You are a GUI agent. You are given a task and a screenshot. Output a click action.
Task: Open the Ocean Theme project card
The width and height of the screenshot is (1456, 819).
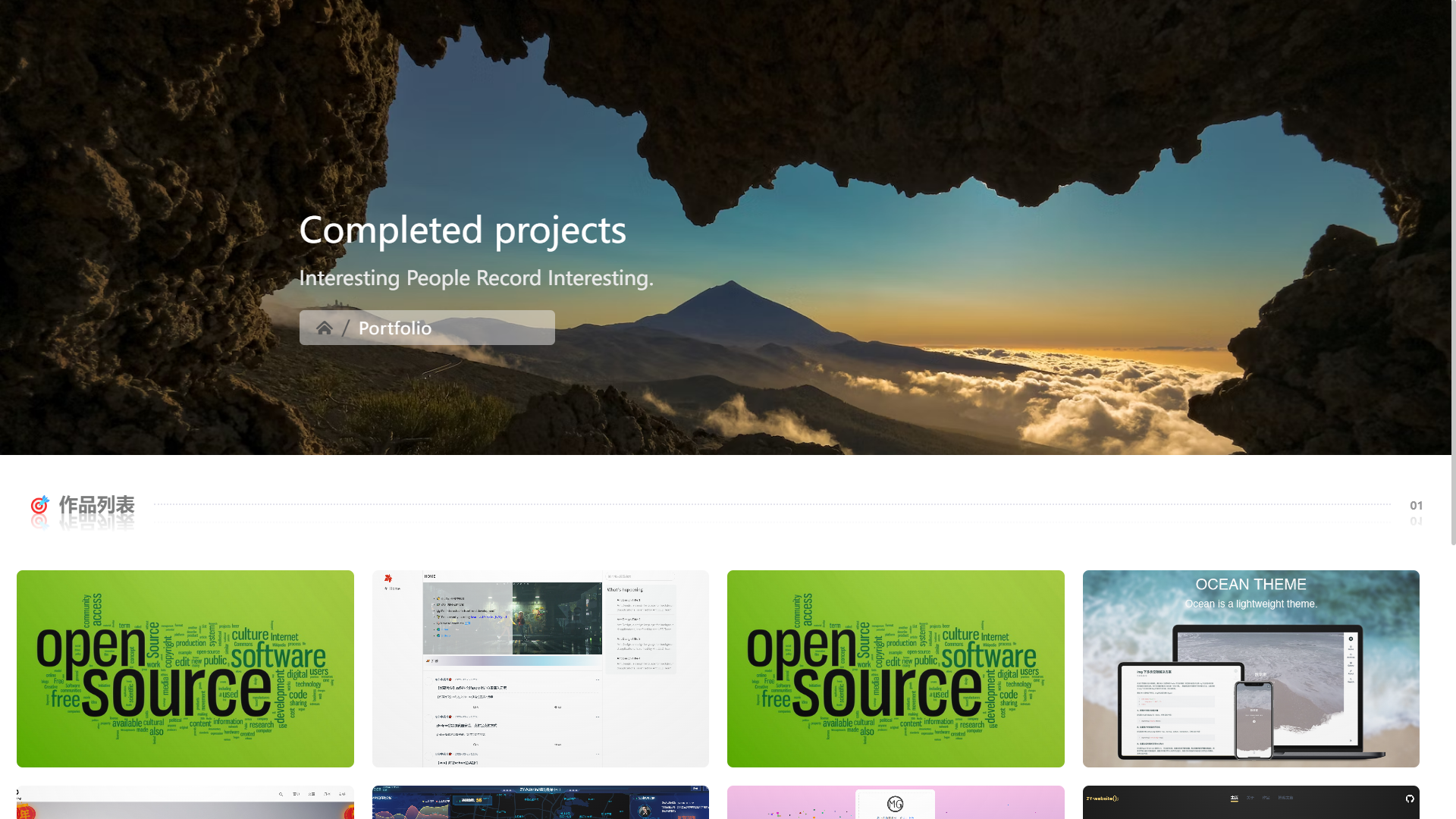tap(1250, 668)
